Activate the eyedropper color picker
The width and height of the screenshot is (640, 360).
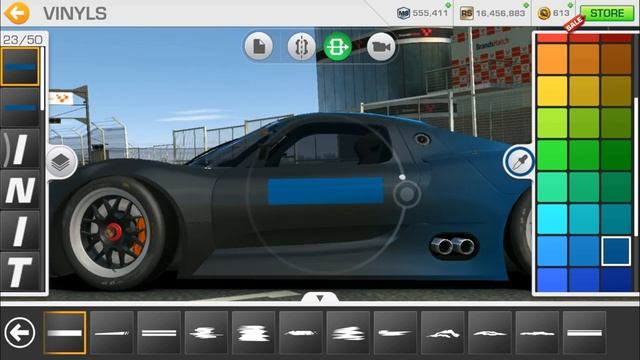[519, 162]
